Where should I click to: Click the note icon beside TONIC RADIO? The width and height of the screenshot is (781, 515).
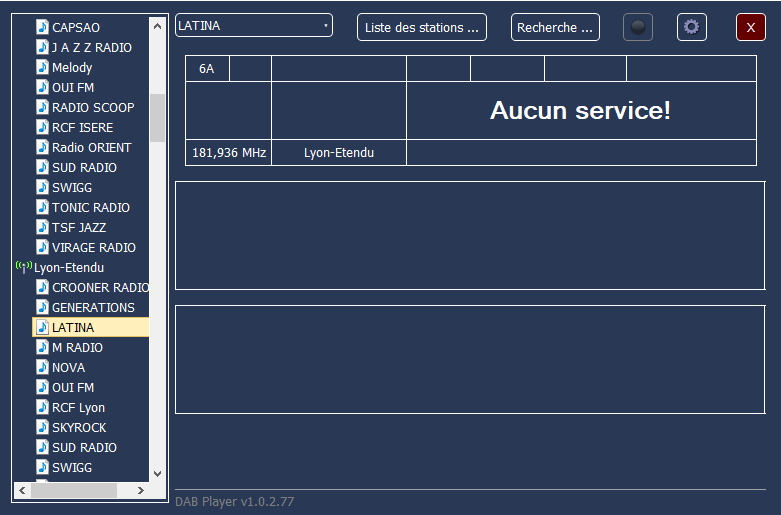(42, 207)
